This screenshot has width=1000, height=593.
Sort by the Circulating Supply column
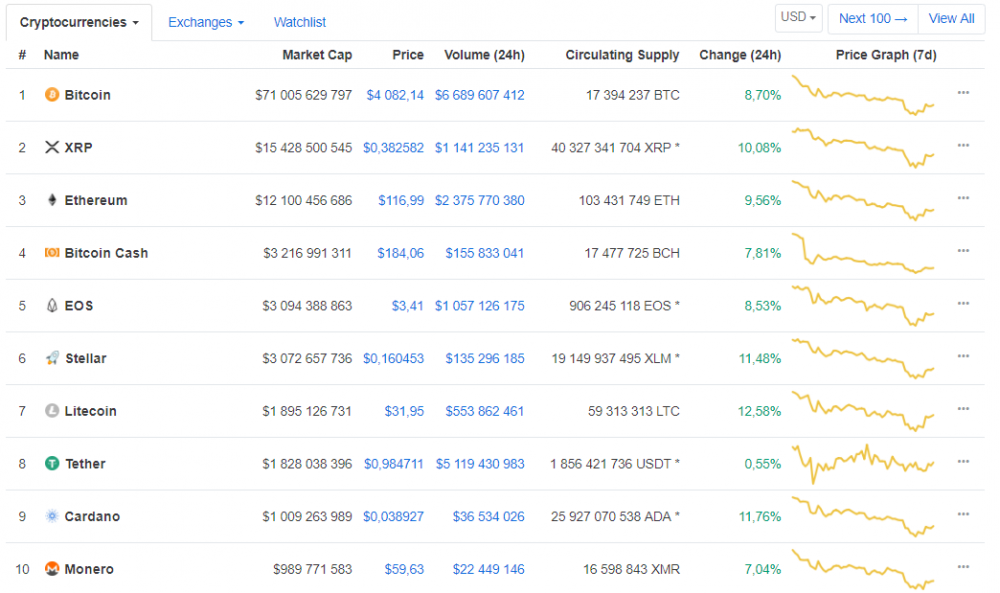[622, 55]
